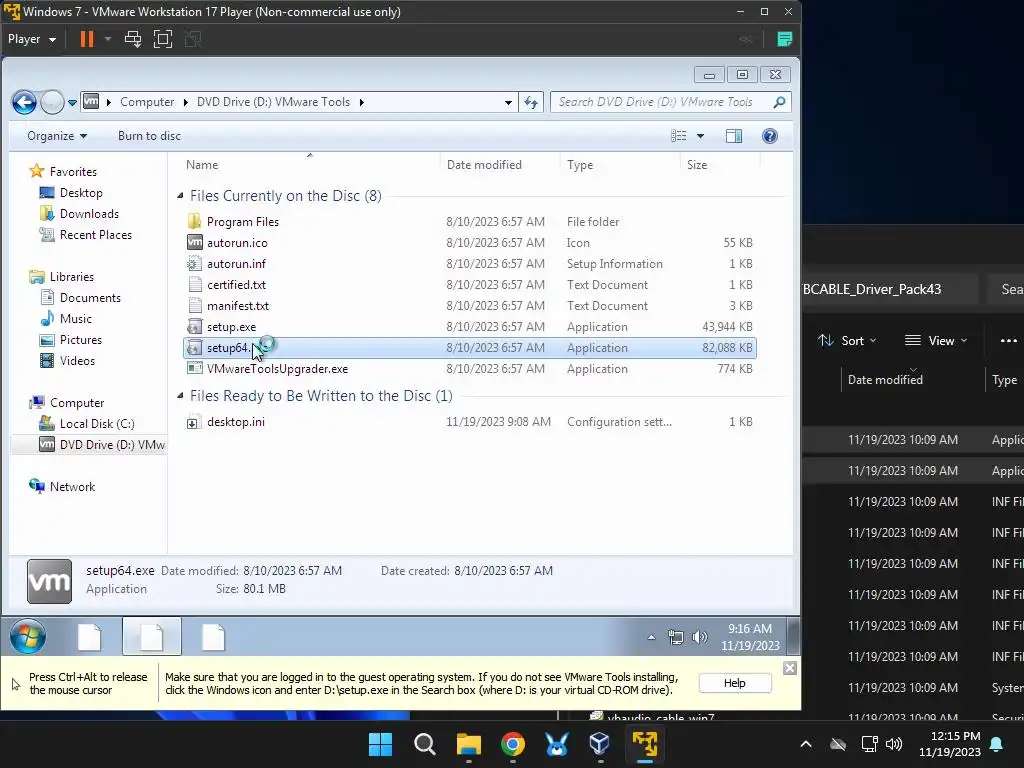Show hidden icons in Windows 11 tray
Screen dimensions: 1024x768
pos(806,744)
